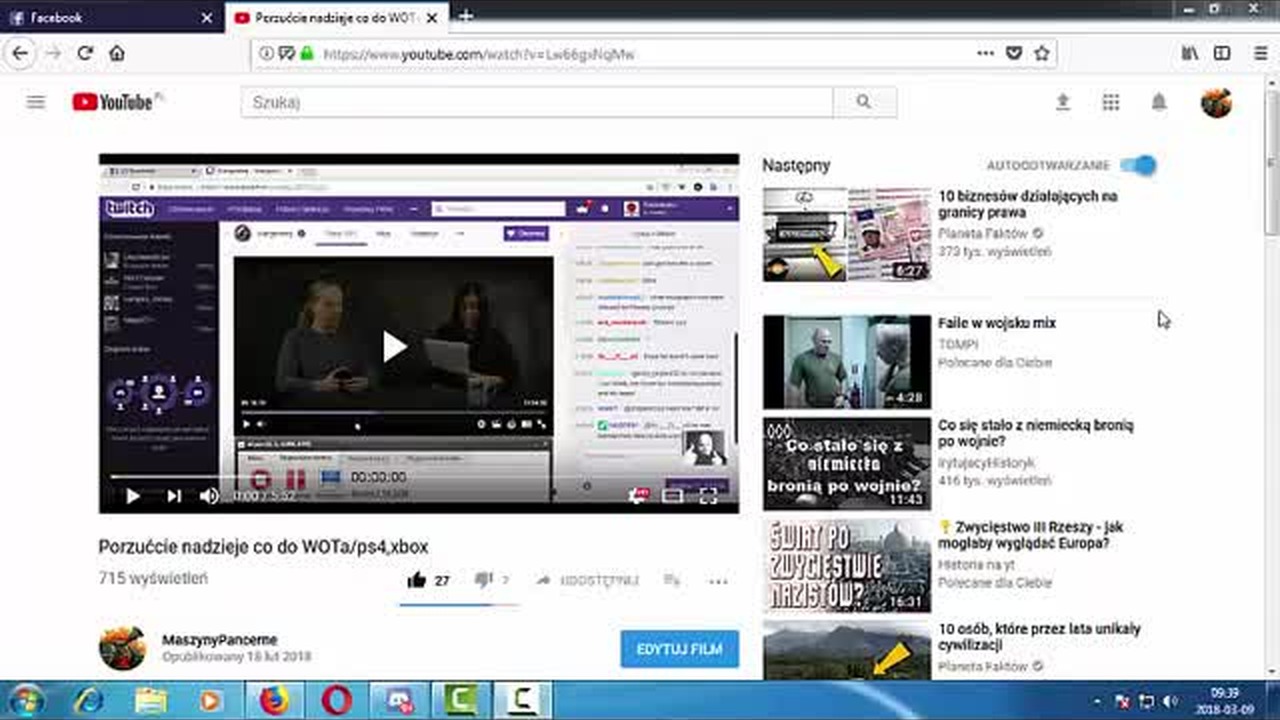Toggle the Autoodtwarzanie autoplay switch

click(1138, 165)
